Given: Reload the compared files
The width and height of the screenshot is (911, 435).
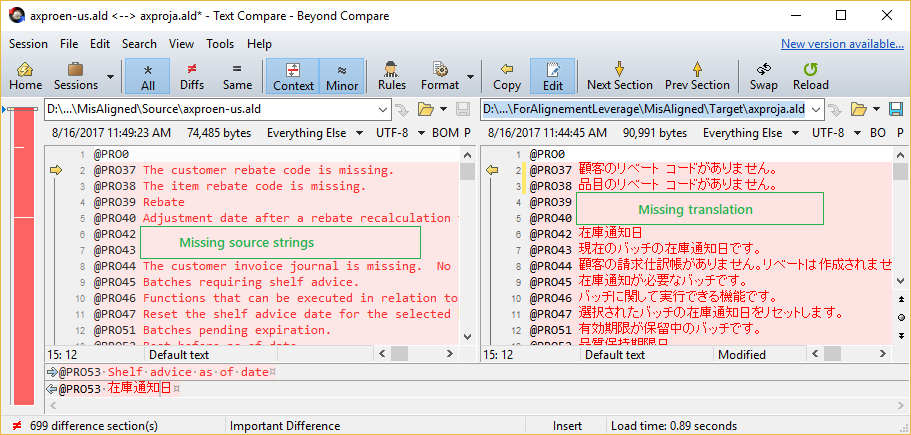Looking at the screenshot, I should tap(810, 76).
